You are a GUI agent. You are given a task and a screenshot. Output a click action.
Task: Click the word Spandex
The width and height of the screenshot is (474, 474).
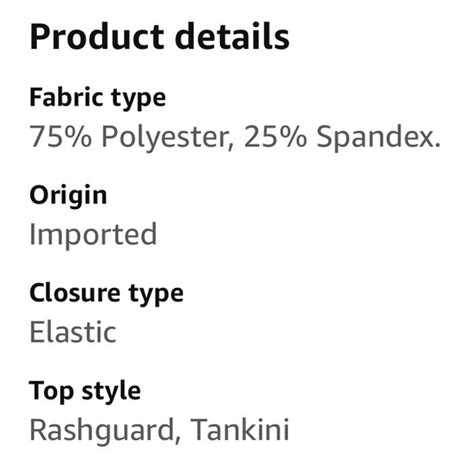378,137
